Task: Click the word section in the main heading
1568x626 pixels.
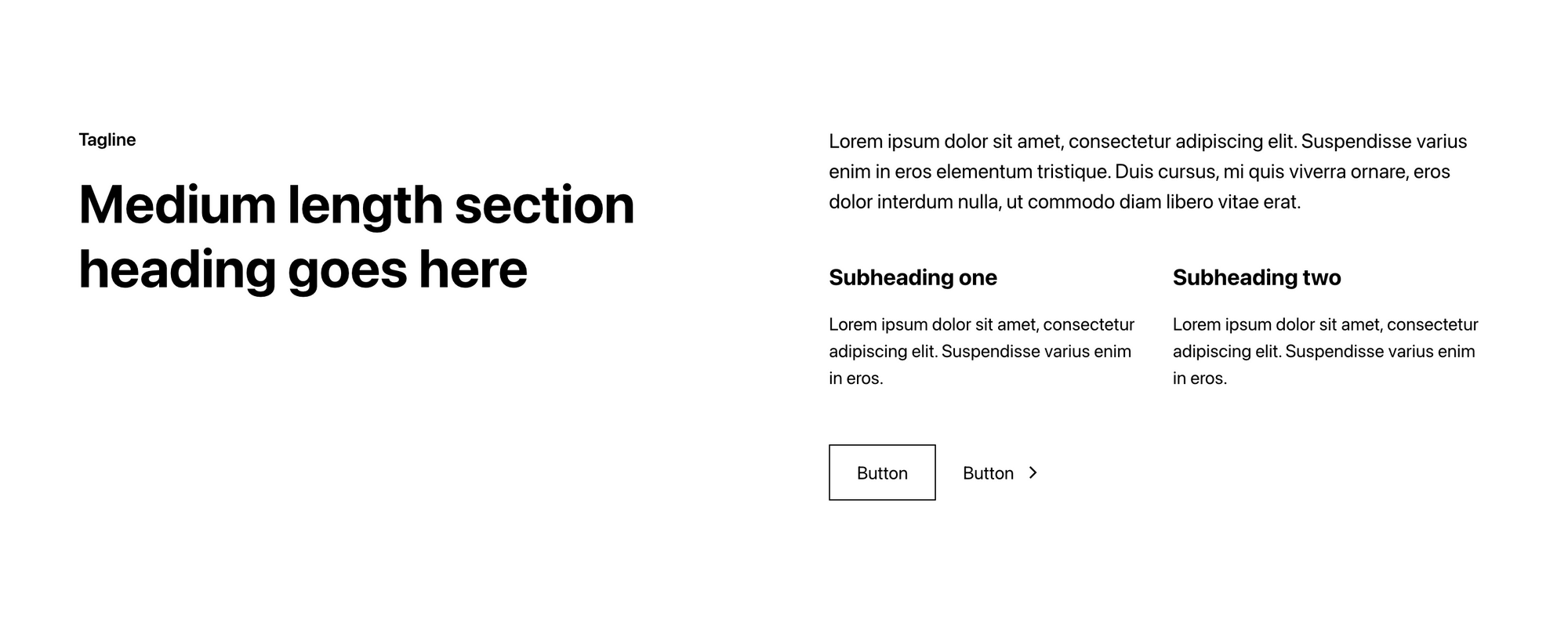Action: point(544,204)
